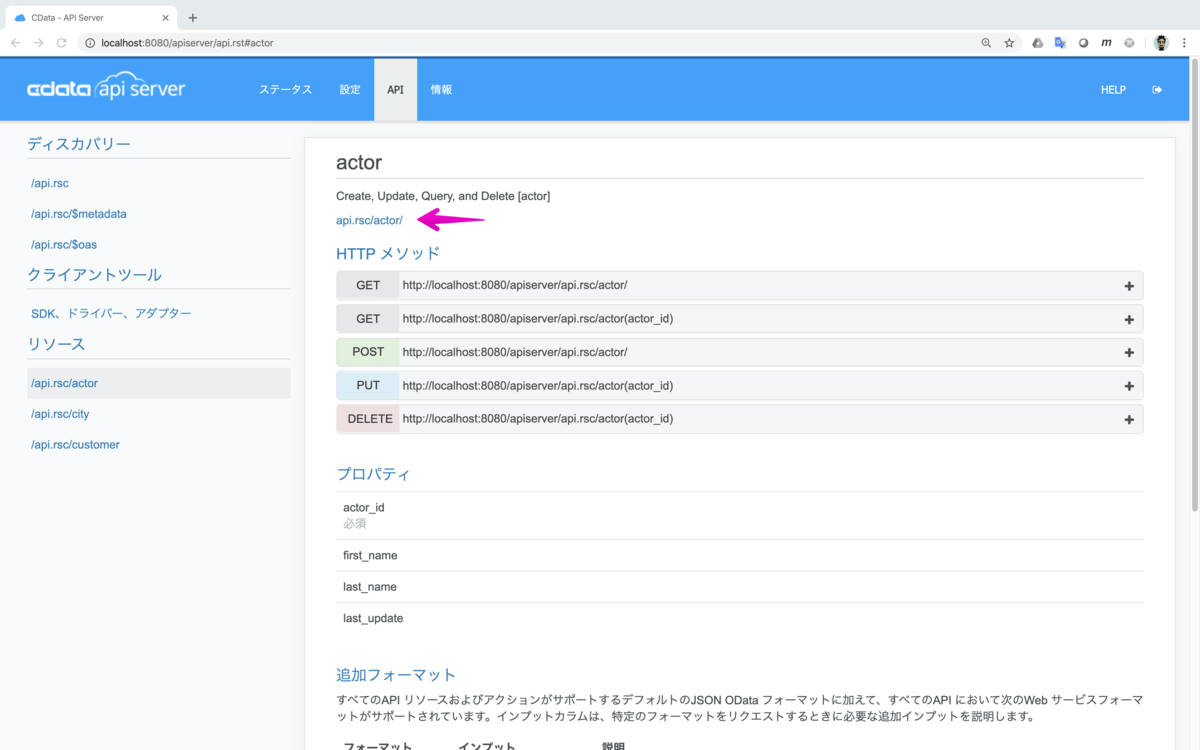The height and width of the screenshot is (750, 1200).
Task: Open the browser zoom magnifier icon
Action: point(986,43)
